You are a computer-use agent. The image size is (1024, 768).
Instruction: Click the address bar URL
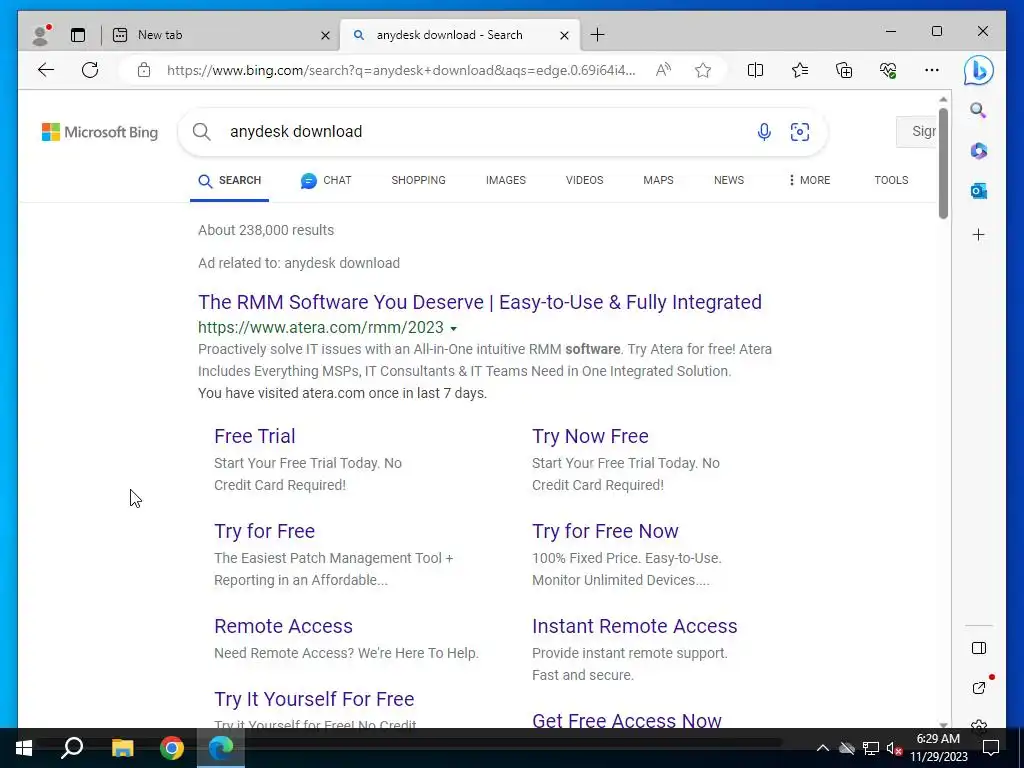click(401, 70)
